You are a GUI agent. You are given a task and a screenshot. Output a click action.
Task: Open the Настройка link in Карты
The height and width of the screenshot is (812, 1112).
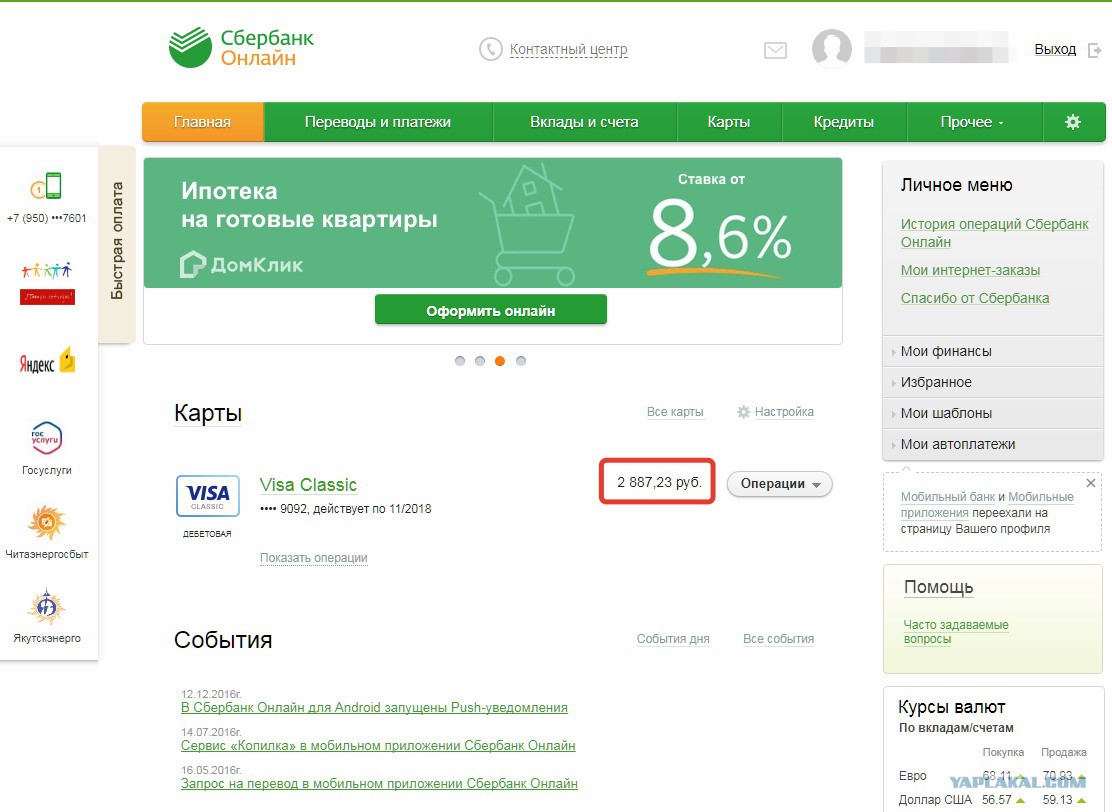tap(784, 412)
